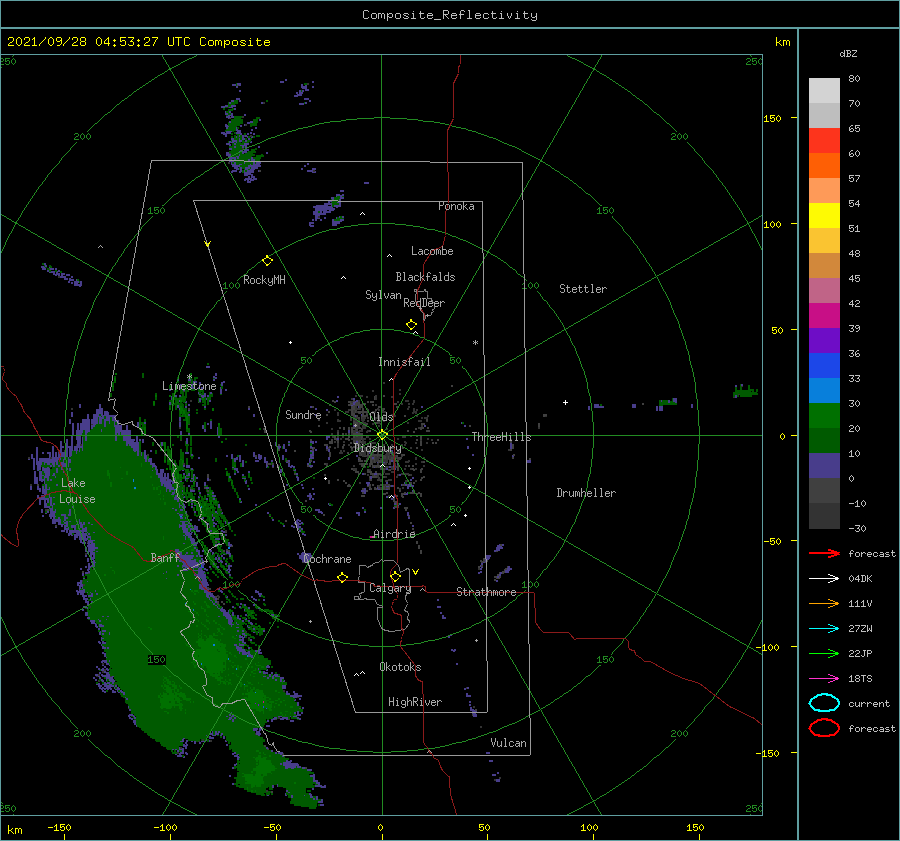Click the ThreeHills label

501,437
